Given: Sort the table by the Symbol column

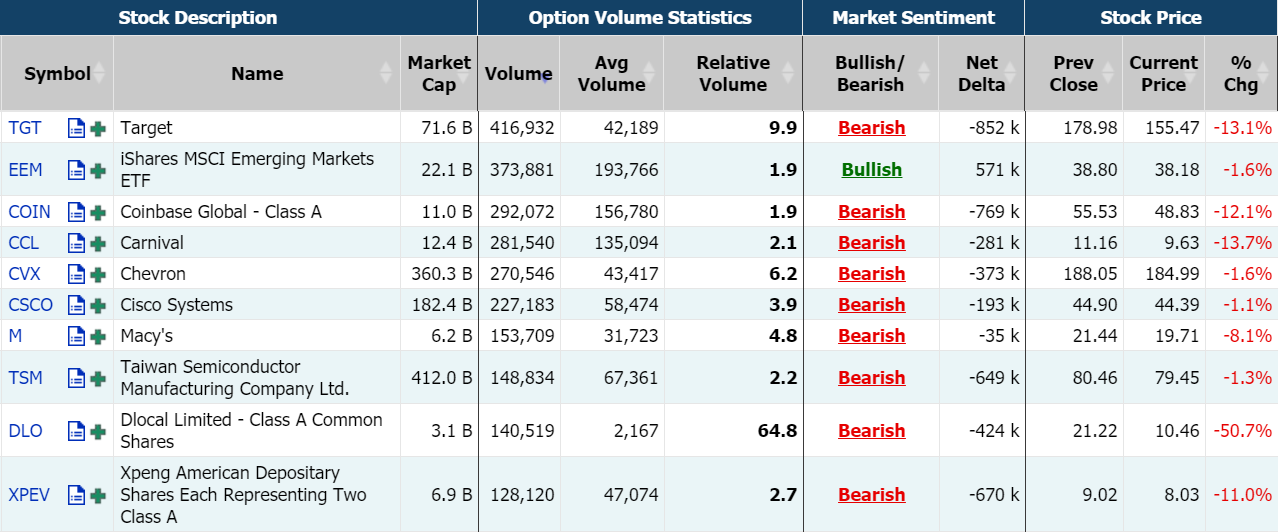Looking at the screenshot, I should point(57,74).
